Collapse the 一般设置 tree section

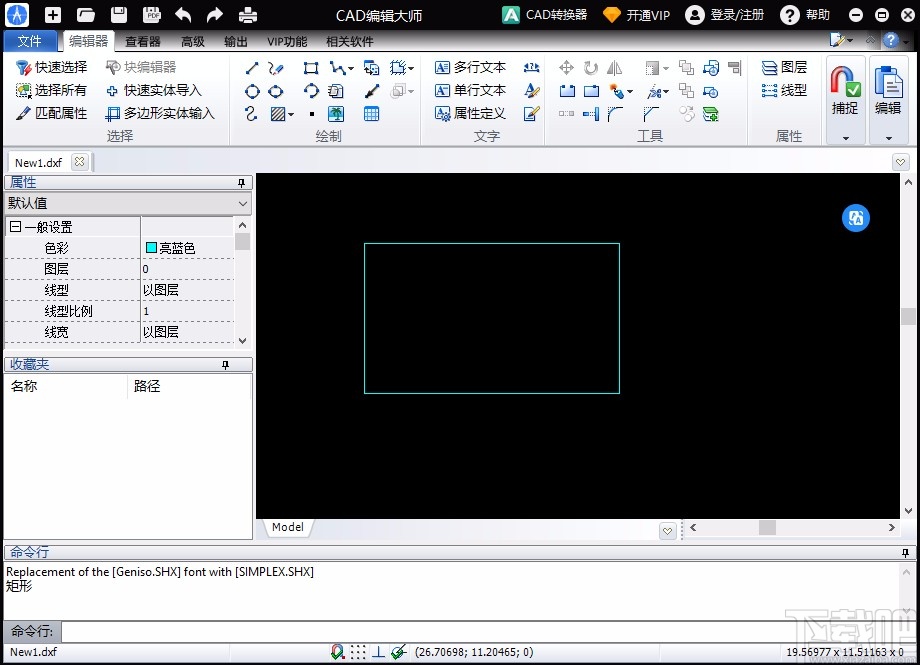[x=15, y=227]
